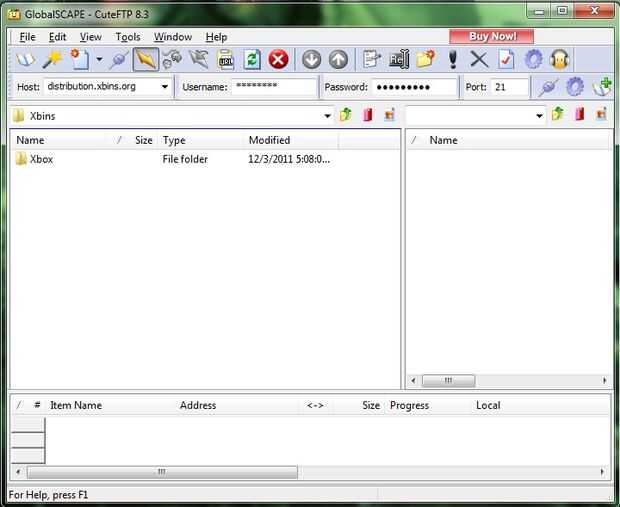Click the queue Item Name column header
This screenshot has height=507, width=620.
pyautogui.click(x=112, y=405)
